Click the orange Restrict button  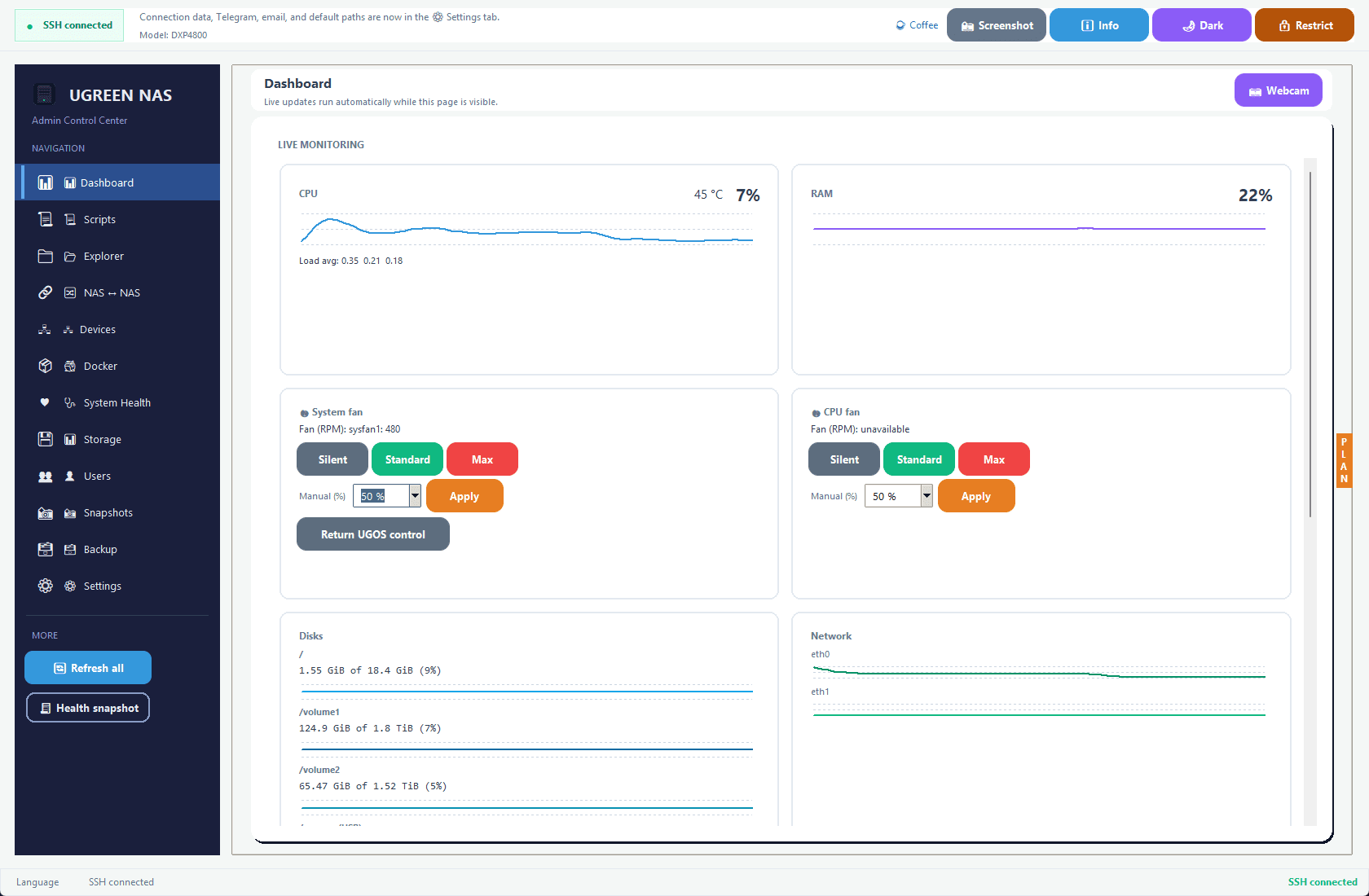1305,25
